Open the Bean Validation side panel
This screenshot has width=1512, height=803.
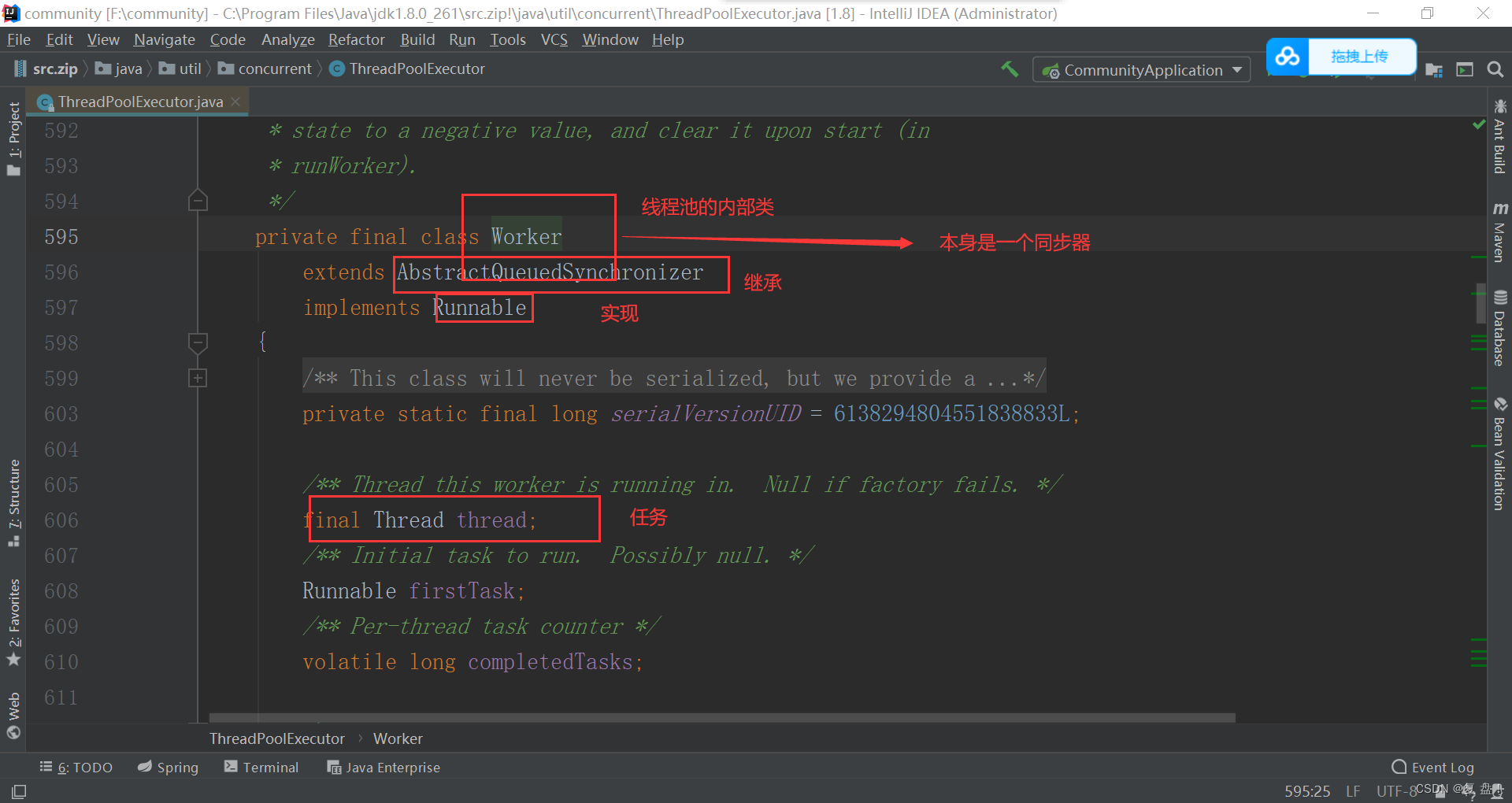pos(1499,454)
